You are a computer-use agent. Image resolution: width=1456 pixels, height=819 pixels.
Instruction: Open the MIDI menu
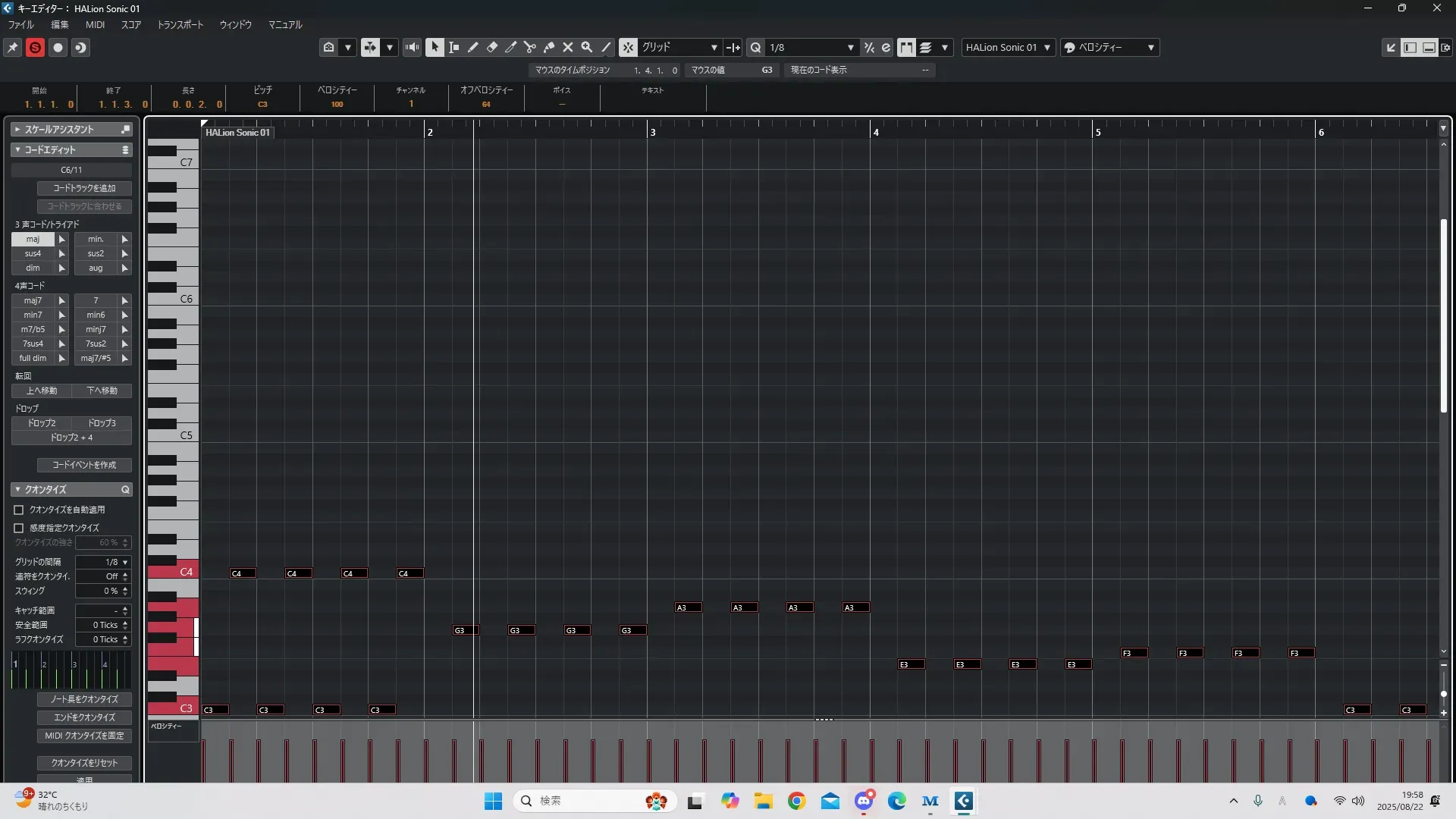pyautogui.click(x=95, y=24)
